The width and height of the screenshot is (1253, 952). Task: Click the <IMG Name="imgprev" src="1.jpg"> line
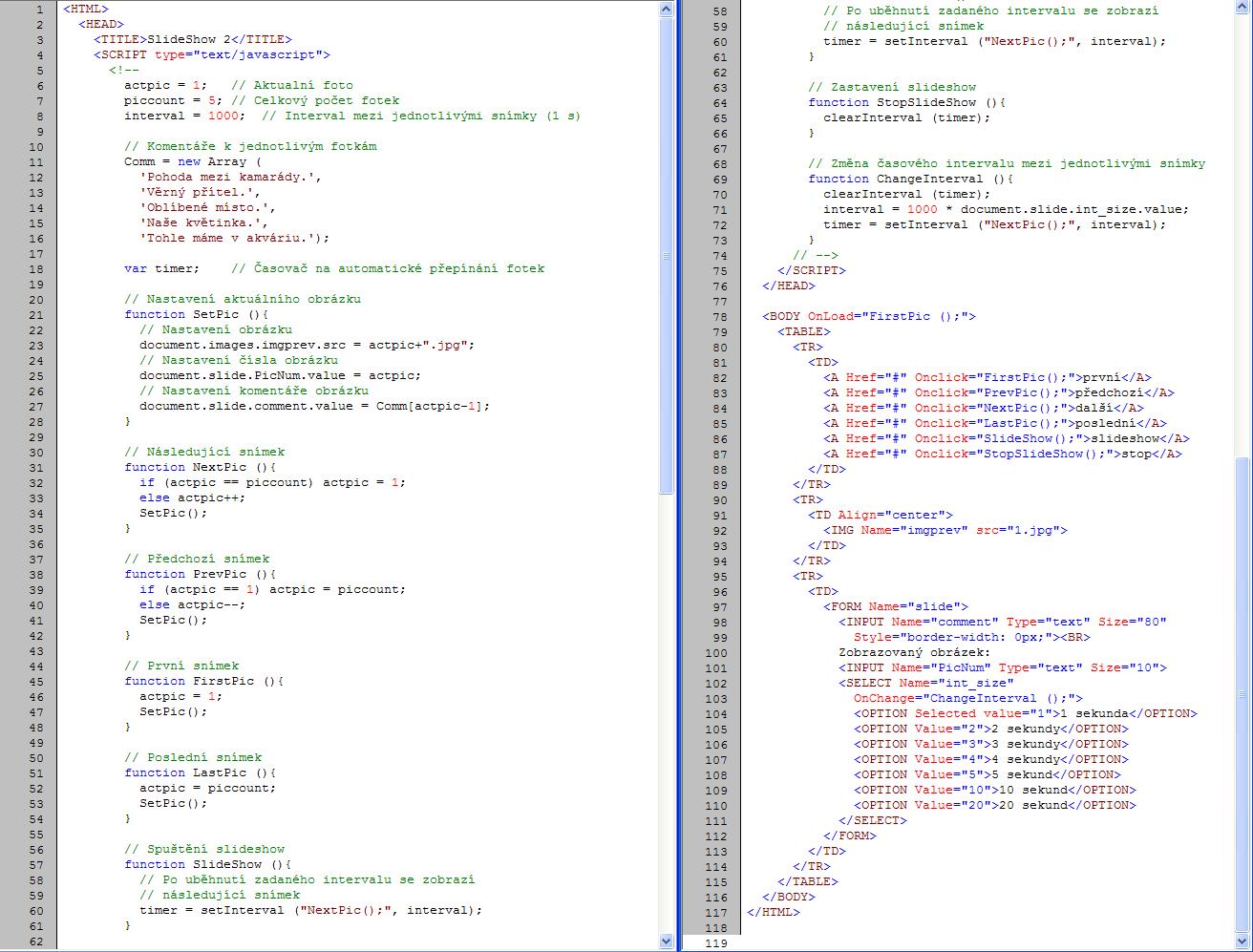point(945,530)
